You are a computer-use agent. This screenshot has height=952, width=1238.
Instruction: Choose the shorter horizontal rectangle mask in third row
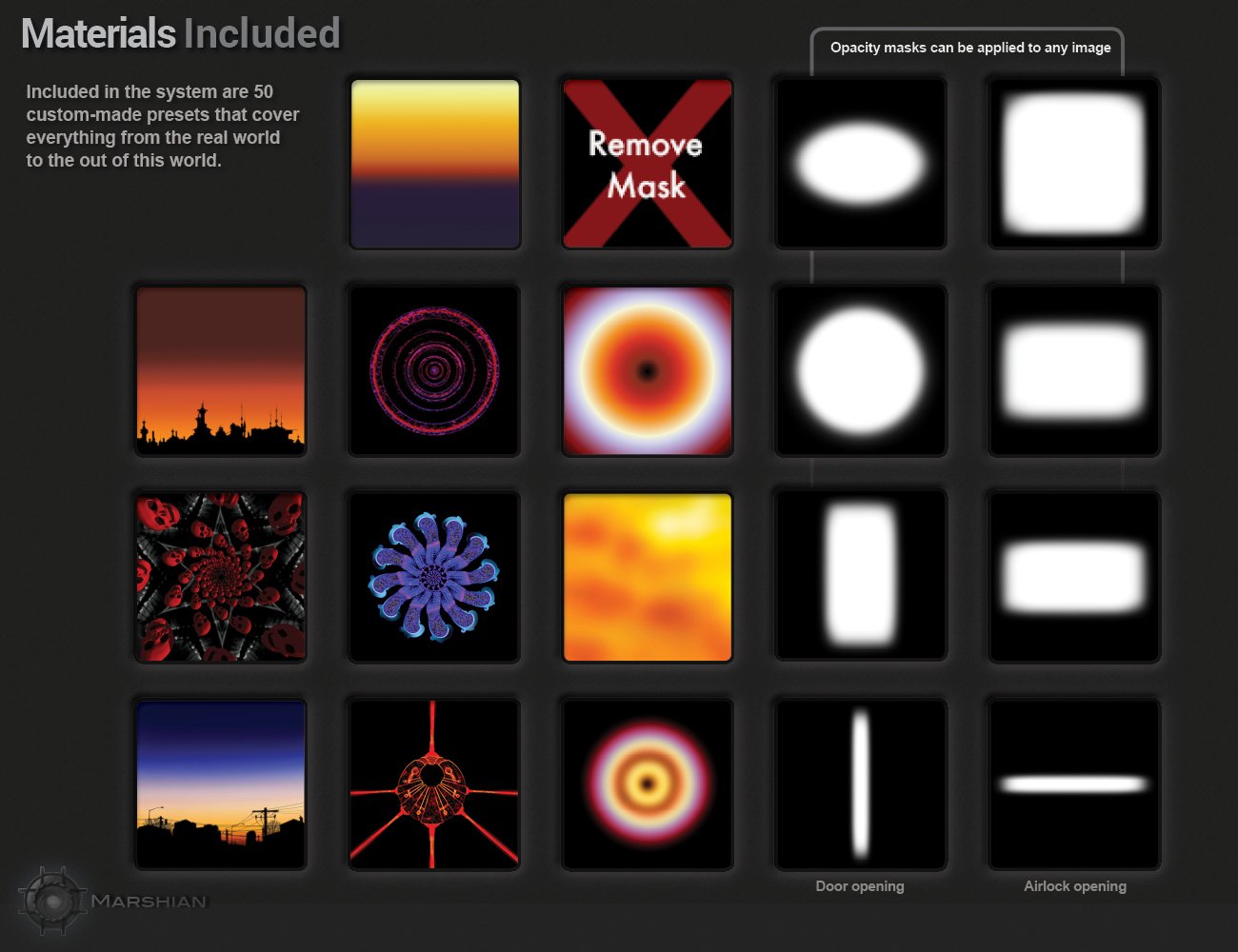coord(1074,577)
